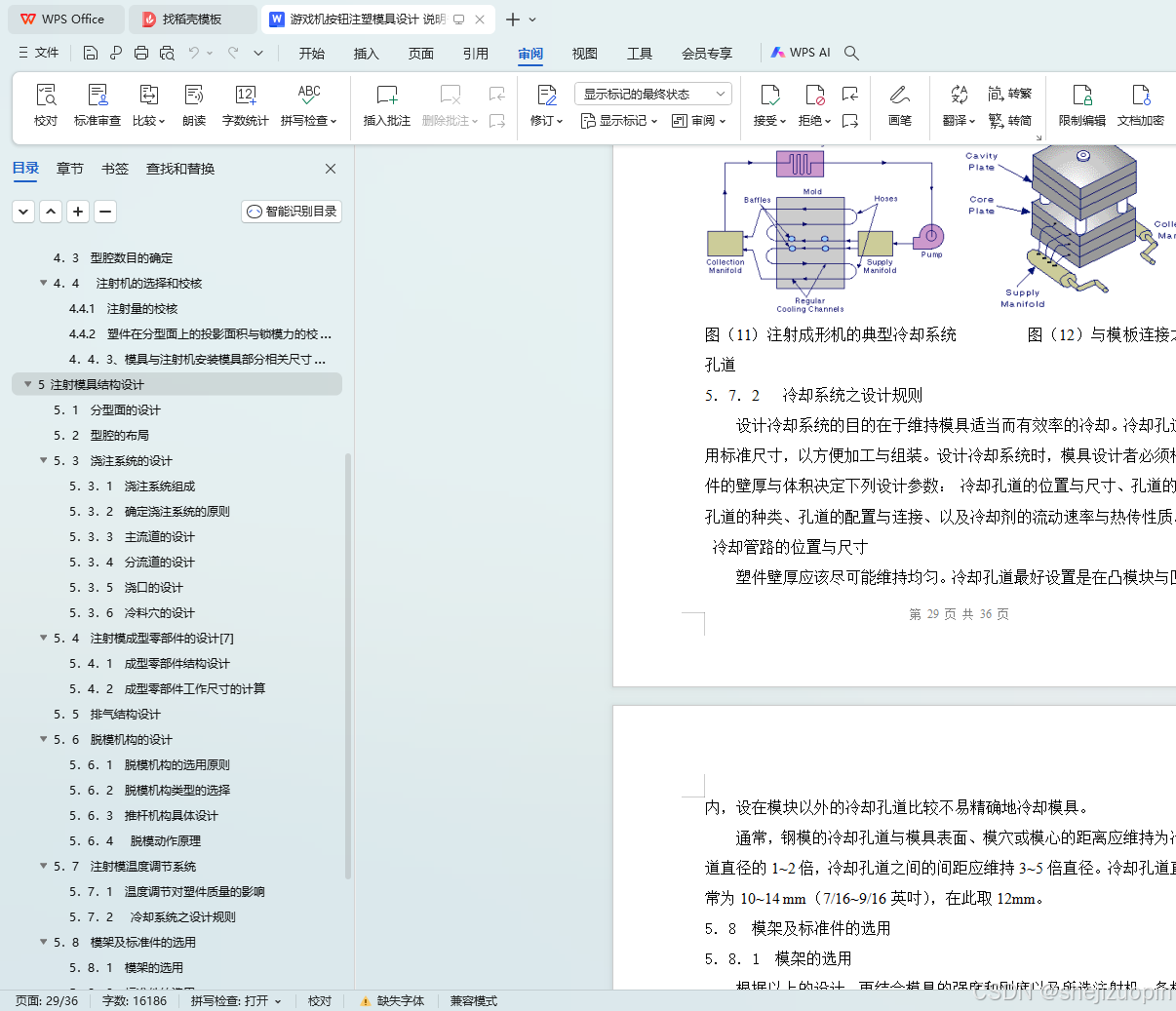Click the print icon in quick toolbar
The image size is (1176, 1011).
point(141,53)
